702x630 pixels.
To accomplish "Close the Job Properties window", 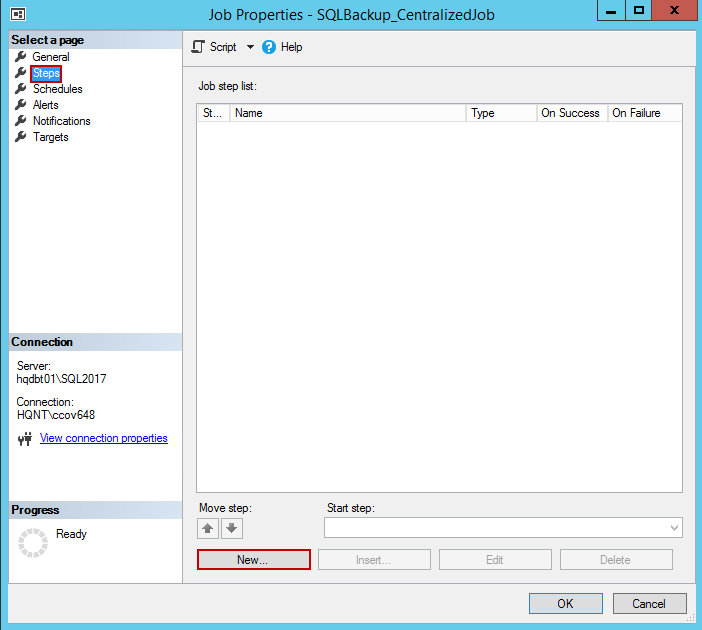I will coord(674,11).
